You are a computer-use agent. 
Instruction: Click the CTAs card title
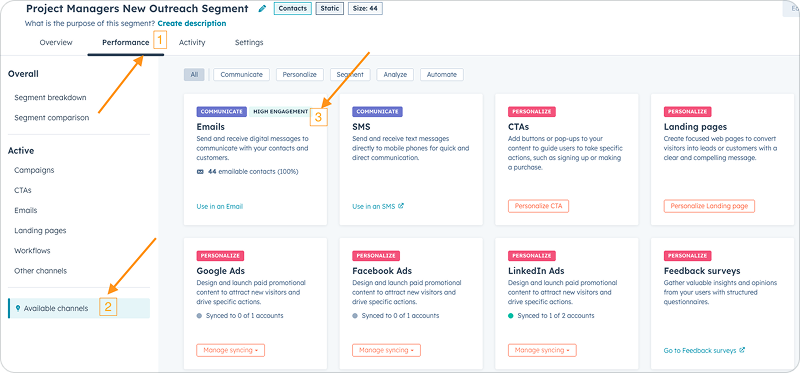click(x=518, y=127)
